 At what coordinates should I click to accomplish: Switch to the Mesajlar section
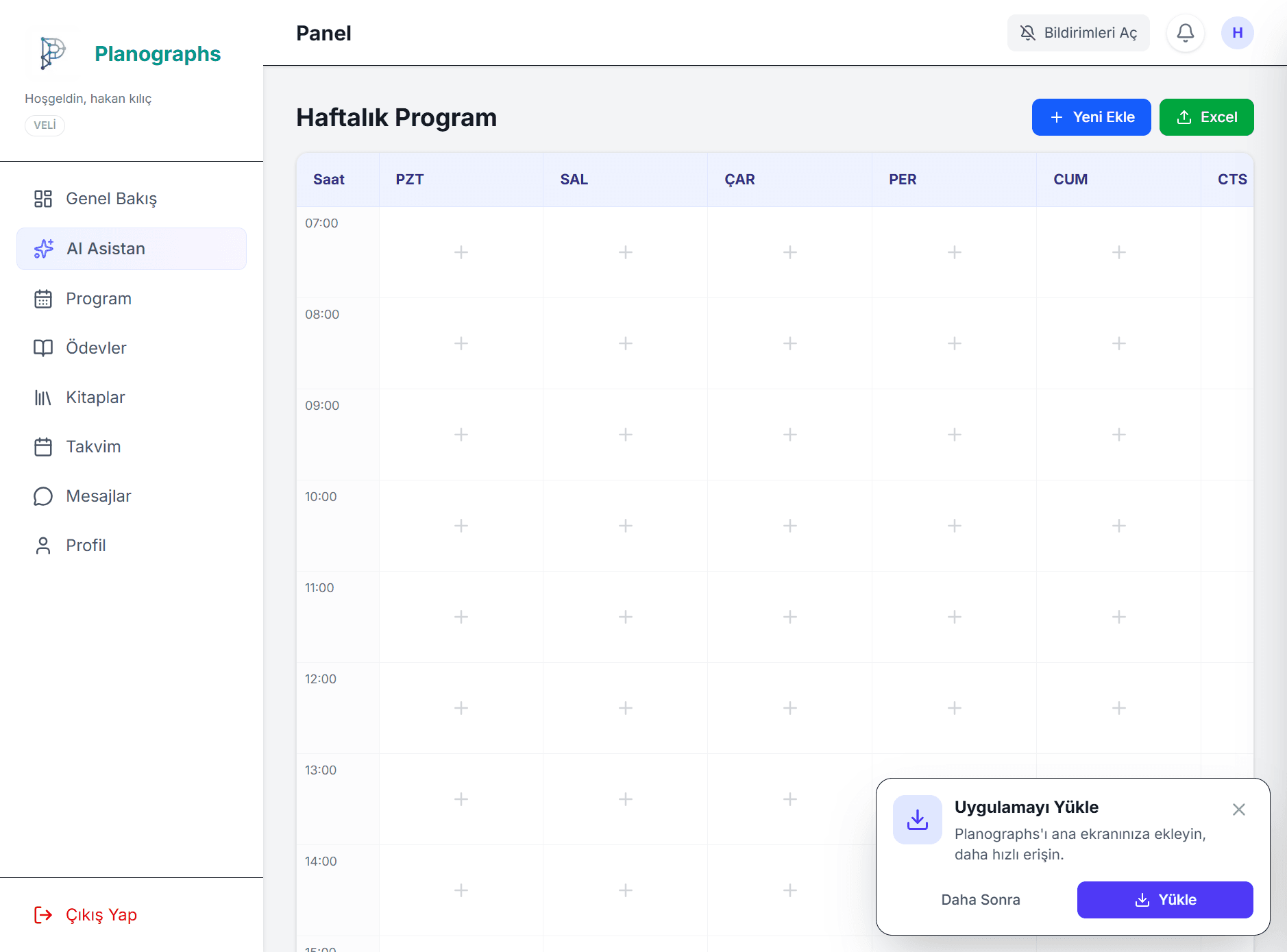click(99, 496)
